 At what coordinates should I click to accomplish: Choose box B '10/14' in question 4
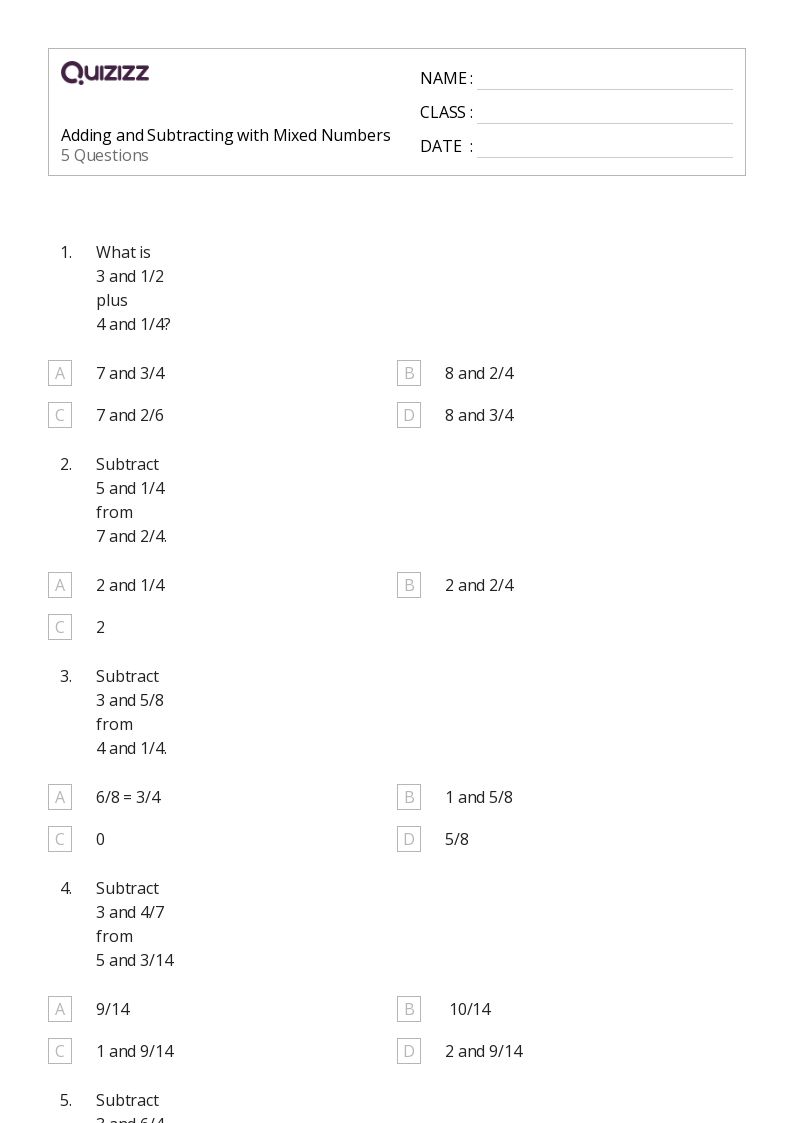[x=409, y=1009]
